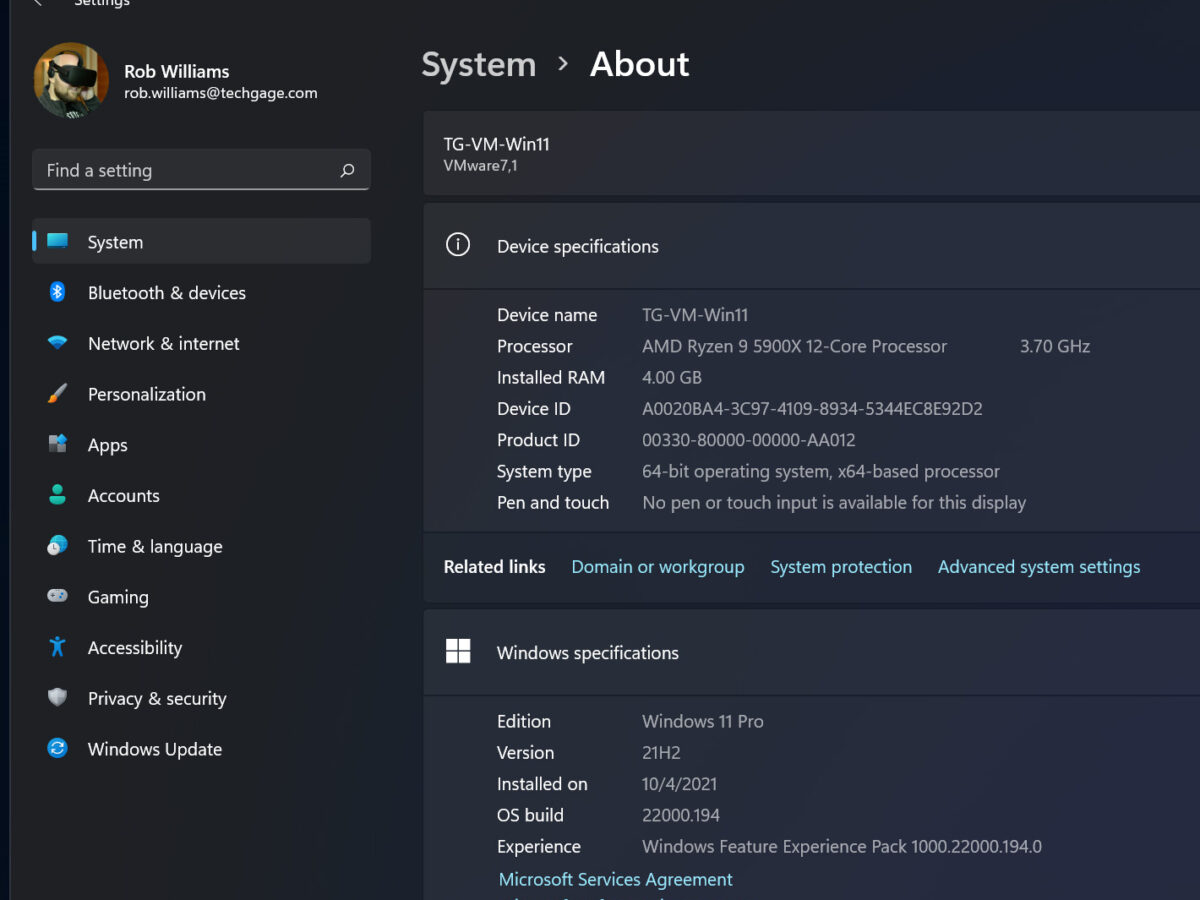Open Domain or workgroup link

point(657,567)
